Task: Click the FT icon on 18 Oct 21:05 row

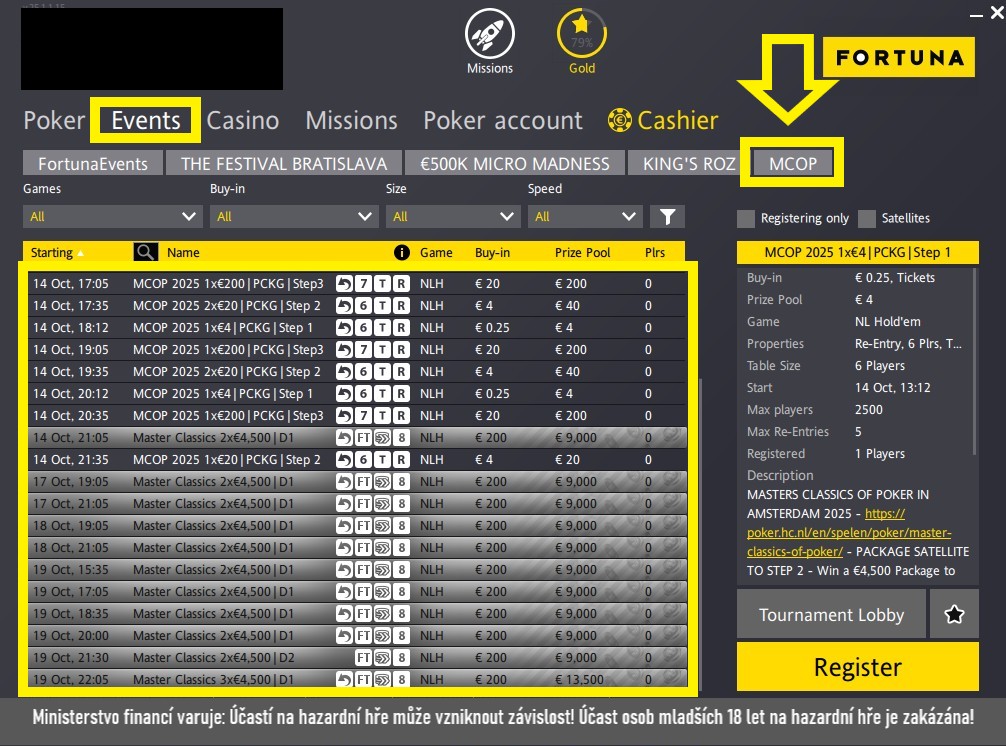Action: click(x=363, y=548)
